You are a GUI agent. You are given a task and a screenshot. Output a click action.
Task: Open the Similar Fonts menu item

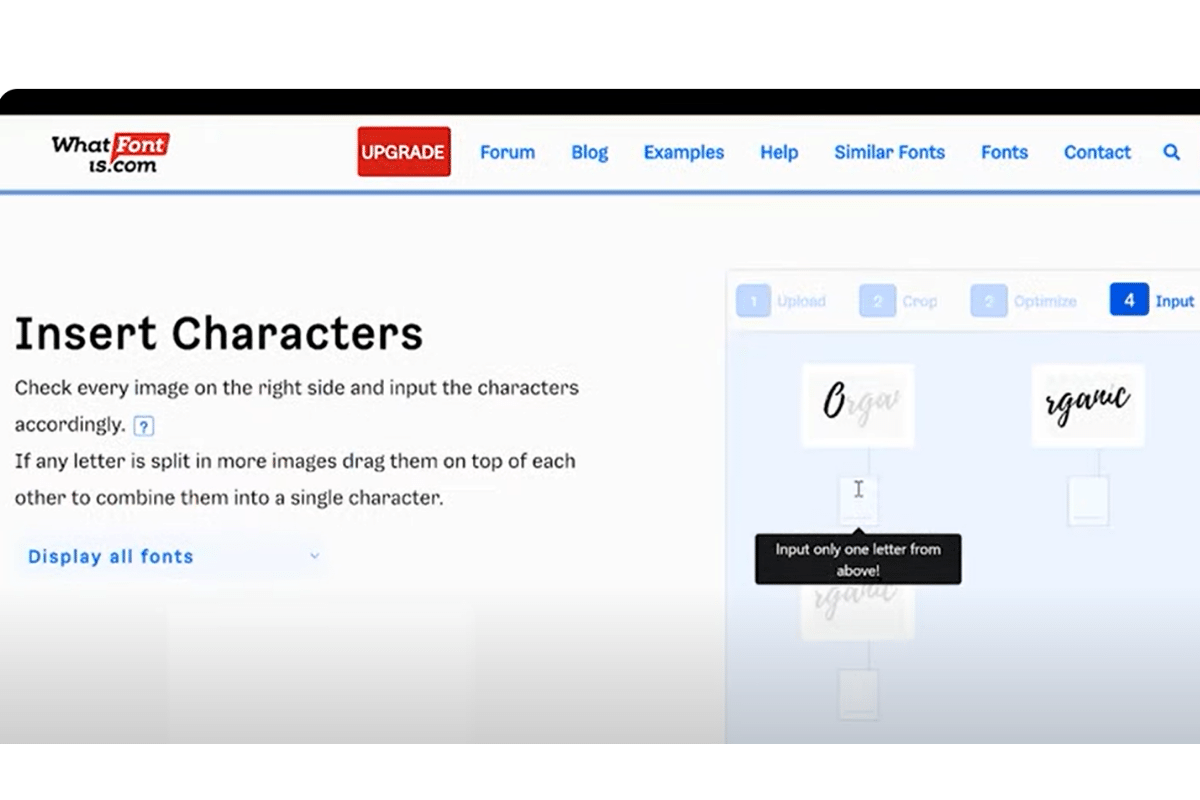[889, 152]
